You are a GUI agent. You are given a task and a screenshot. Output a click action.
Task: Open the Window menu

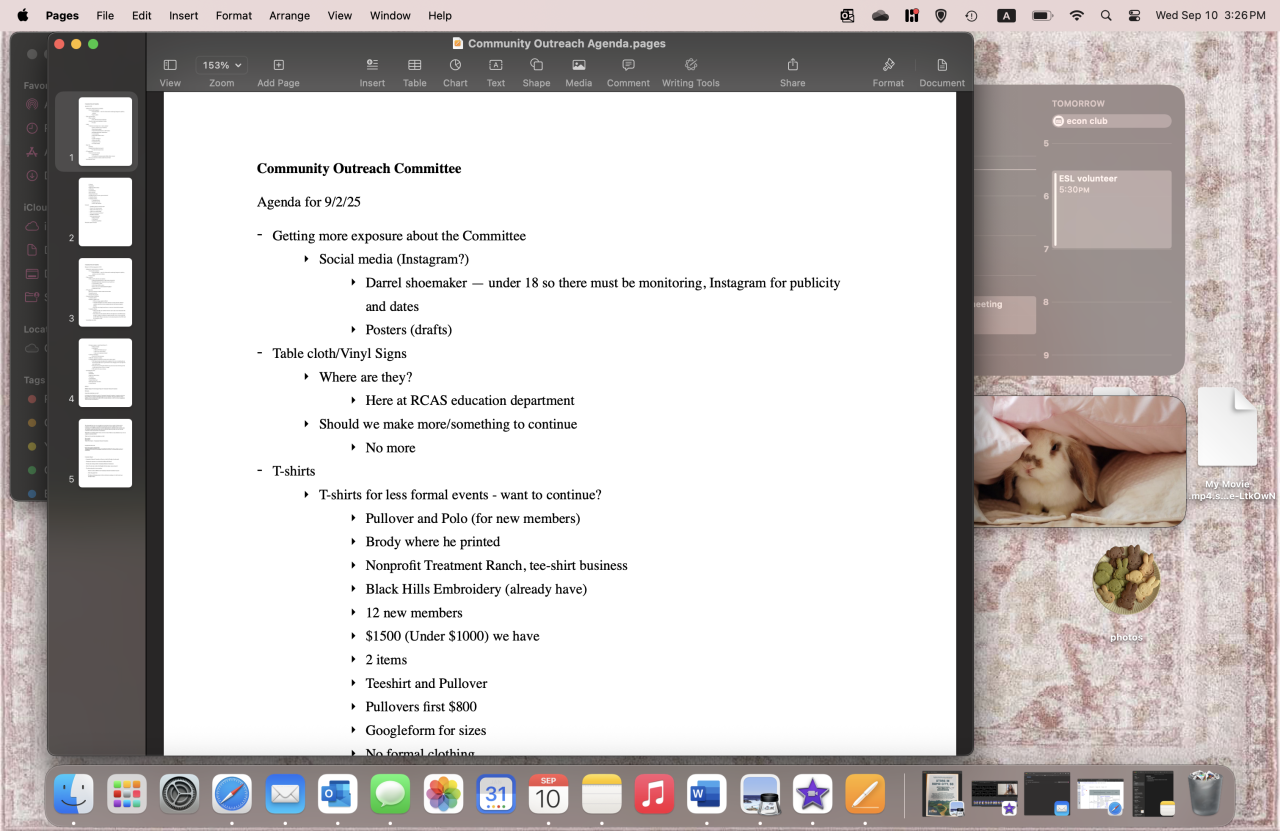390,15
